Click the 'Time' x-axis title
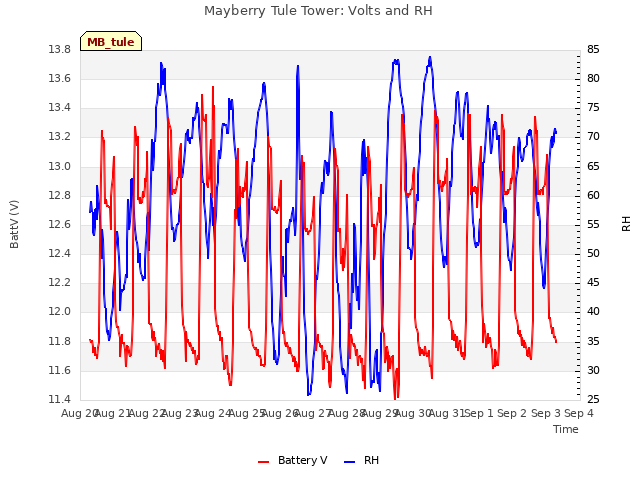Image resolution: width=640 pixels, height=480 pixels. click(566, 429)
